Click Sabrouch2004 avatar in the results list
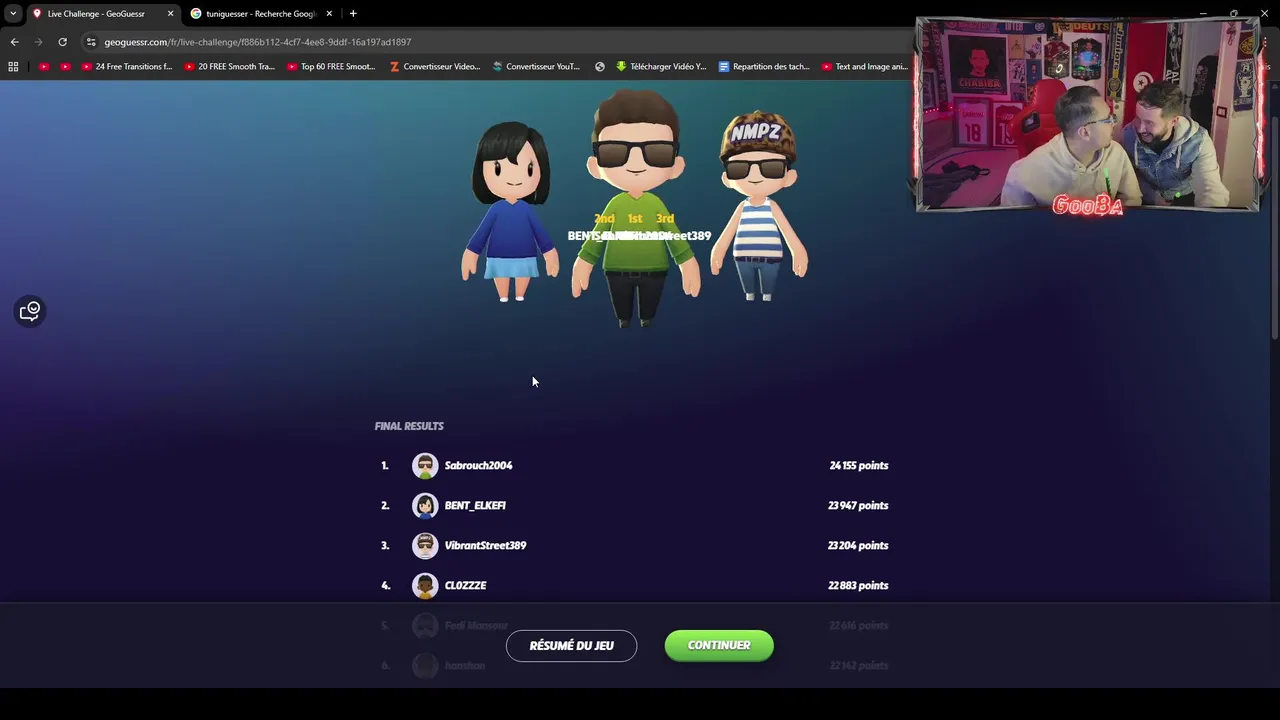The image size is (1280, 720). click(425, 465)
